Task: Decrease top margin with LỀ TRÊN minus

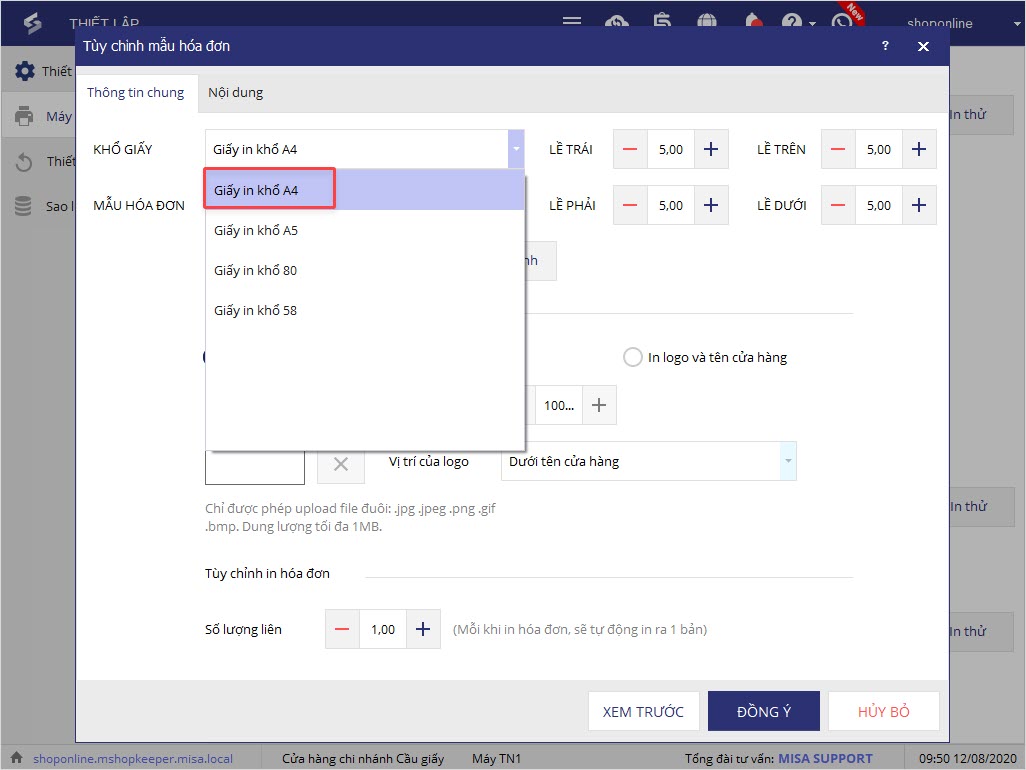Action: tap(838, 149)
